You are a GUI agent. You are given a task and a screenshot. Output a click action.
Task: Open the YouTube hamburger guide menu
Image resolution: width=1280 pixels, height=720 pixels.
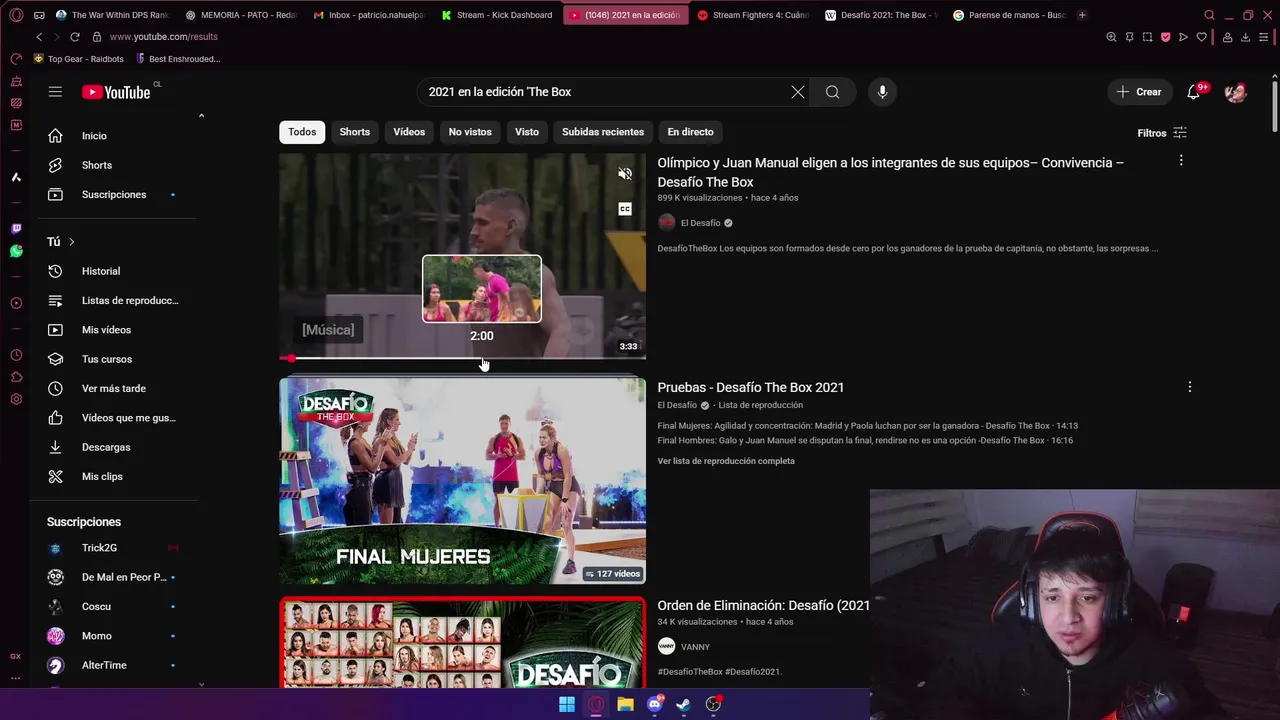55,92
